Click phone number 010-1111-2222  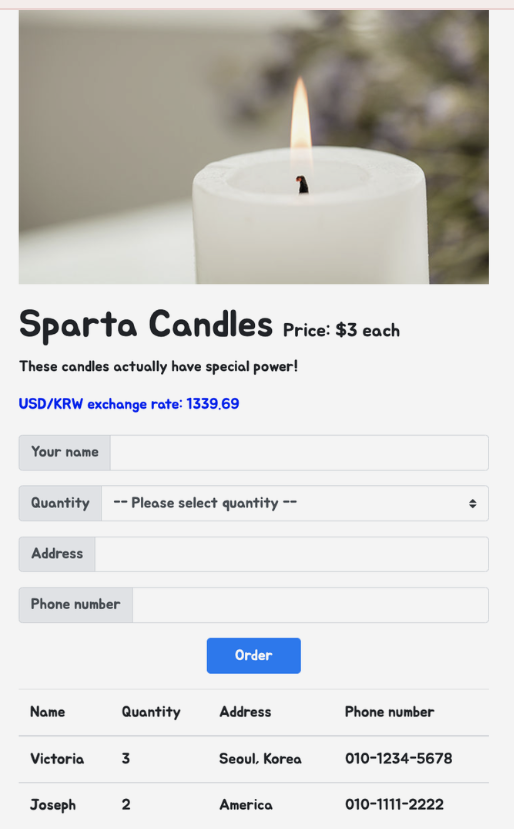tap(394, 805)
